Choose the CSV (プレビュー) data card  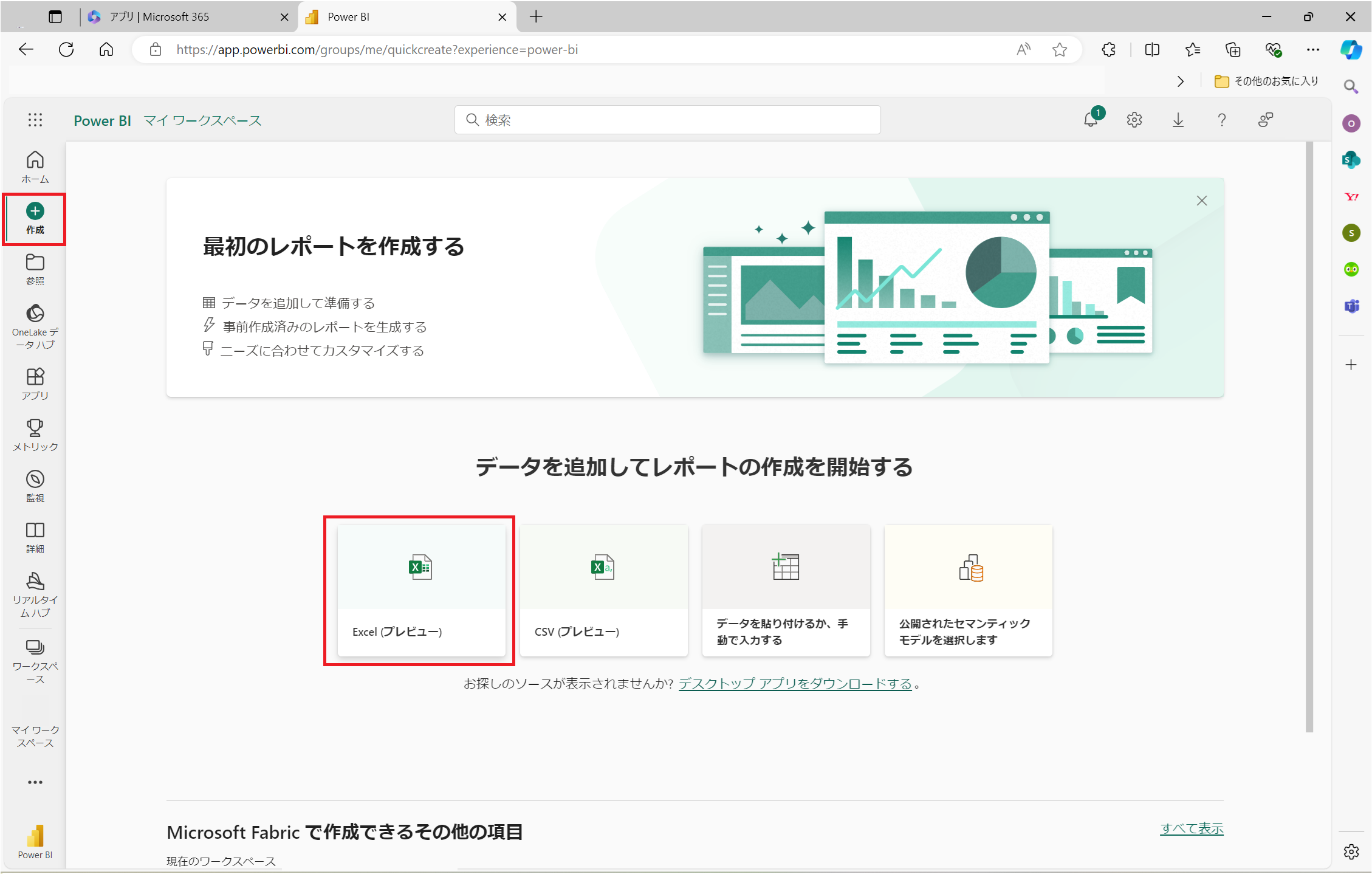pyautogui.click(x=603, y=590)
